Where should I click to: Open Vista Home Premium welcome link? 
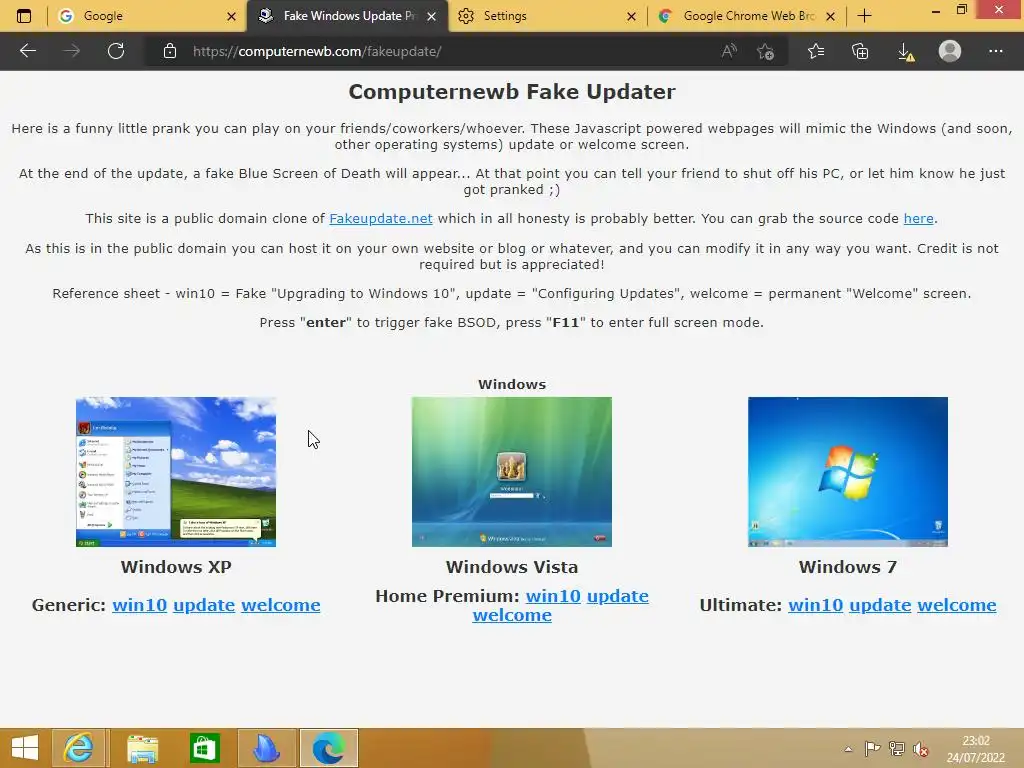coord(512,615)
